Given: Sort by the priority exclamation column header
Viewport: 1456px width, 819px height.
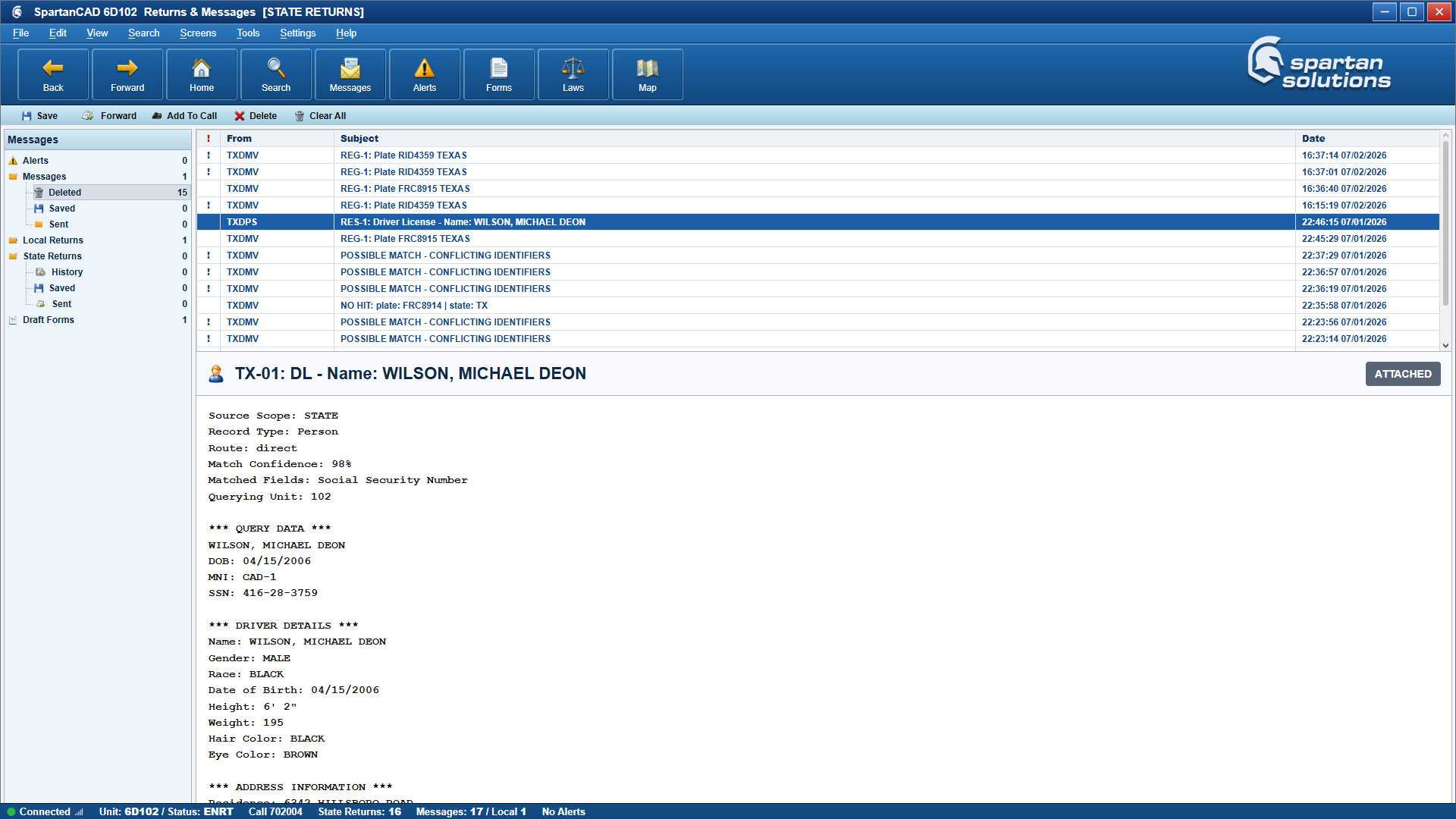Looking at the screenshot, I should pos(209,139).
